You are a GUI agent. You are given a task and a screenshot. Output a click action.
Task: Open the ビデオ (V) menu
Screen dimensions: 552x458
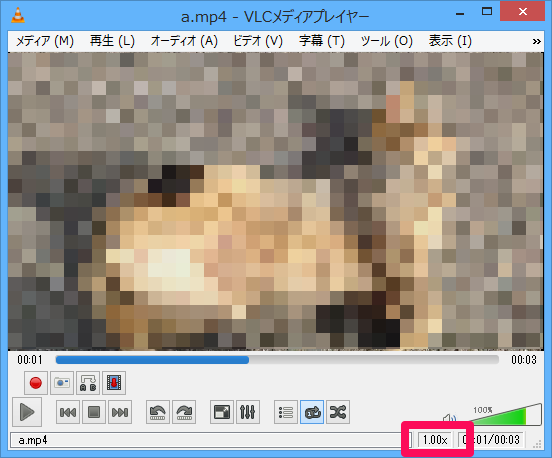(258, 41)
